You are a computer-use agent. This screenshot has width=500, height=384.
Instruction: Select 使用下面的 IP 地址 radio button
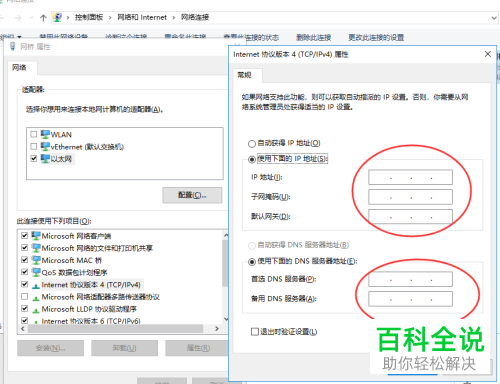point(252,159)
